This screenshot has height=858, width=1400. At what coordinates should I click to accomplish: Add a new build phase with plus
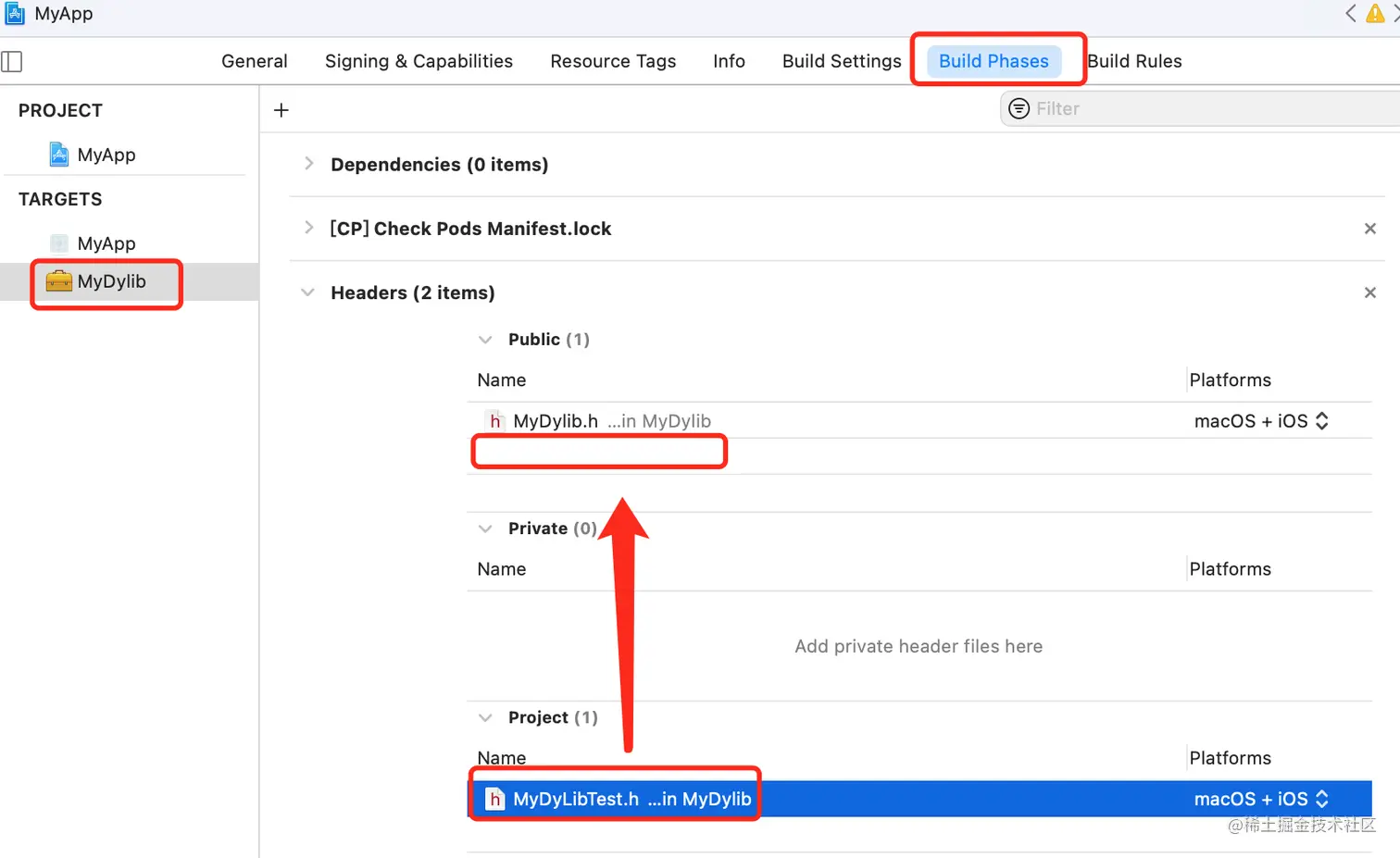coord(281,110)
